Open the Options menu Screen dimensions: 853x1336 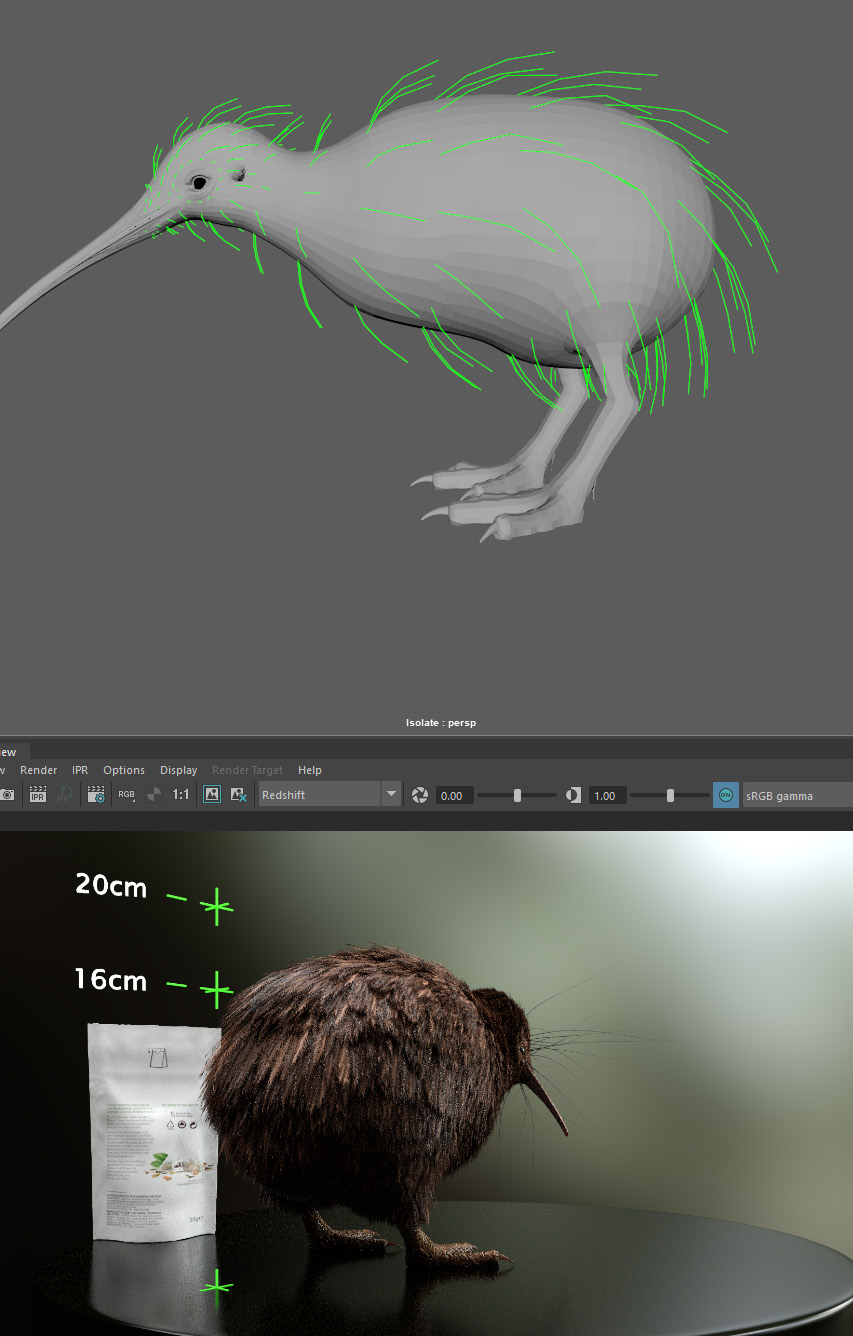coord(124,770)
